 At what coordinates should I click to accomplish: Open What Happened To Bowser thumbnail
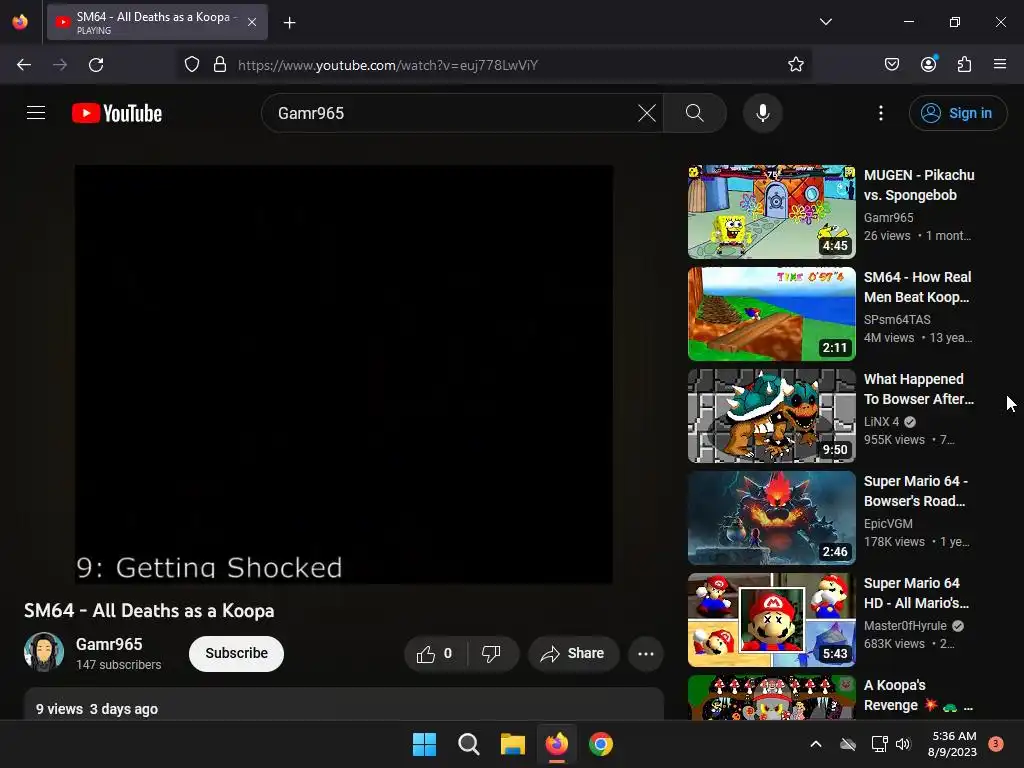pos(771,415)
